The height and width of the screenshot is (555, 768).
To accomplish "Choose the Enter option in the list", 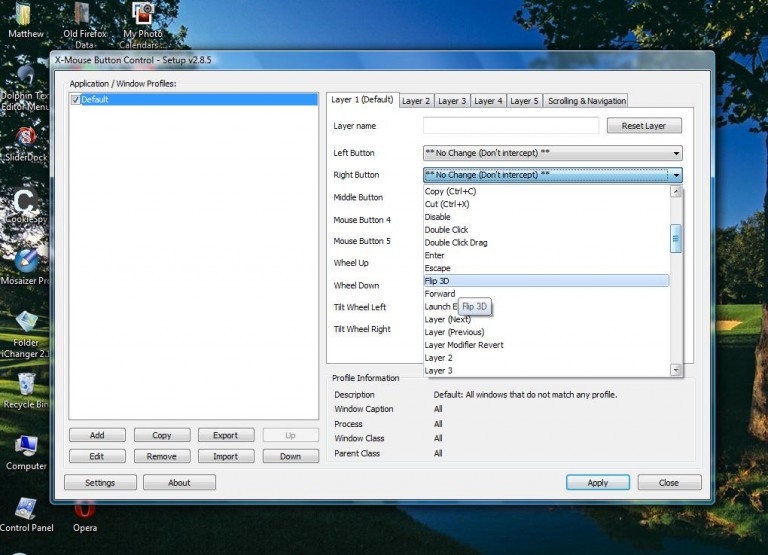I will click(546, 255).
